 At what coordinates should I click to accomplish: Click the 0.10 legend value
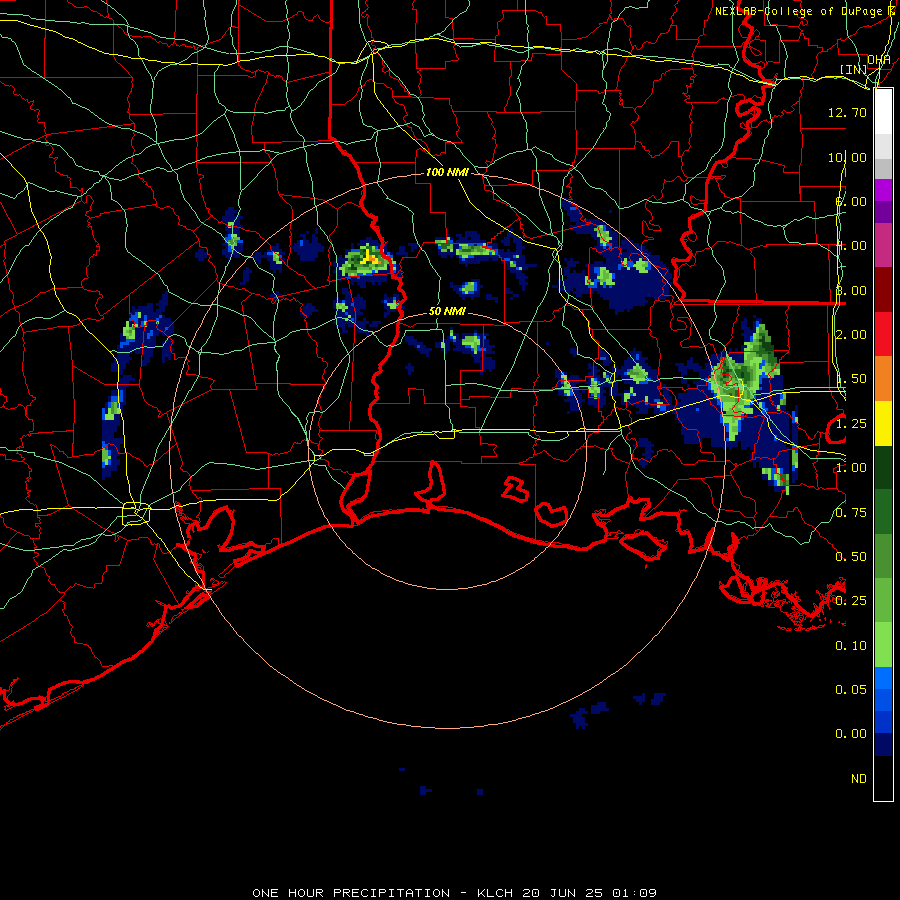[851, 646]
